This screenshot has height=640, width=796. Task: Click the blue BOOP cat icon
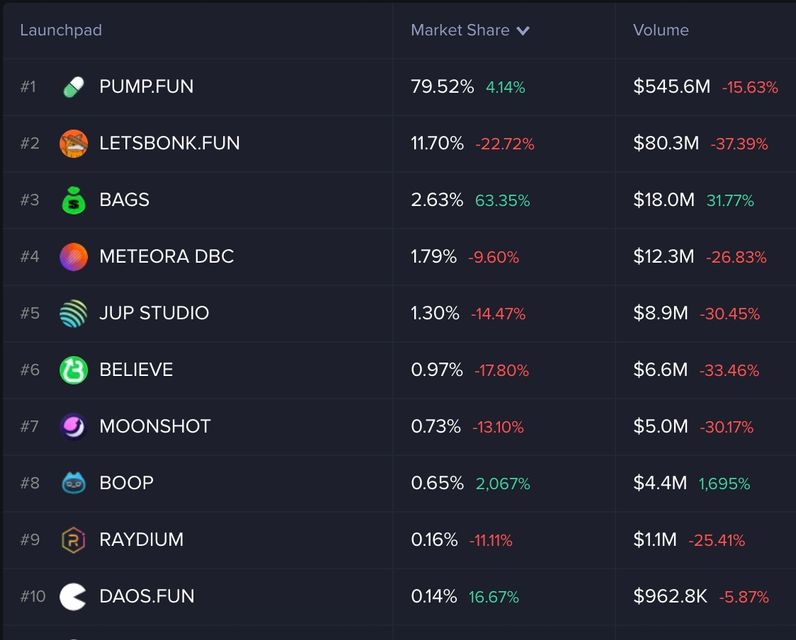click(x=73, y=483)
